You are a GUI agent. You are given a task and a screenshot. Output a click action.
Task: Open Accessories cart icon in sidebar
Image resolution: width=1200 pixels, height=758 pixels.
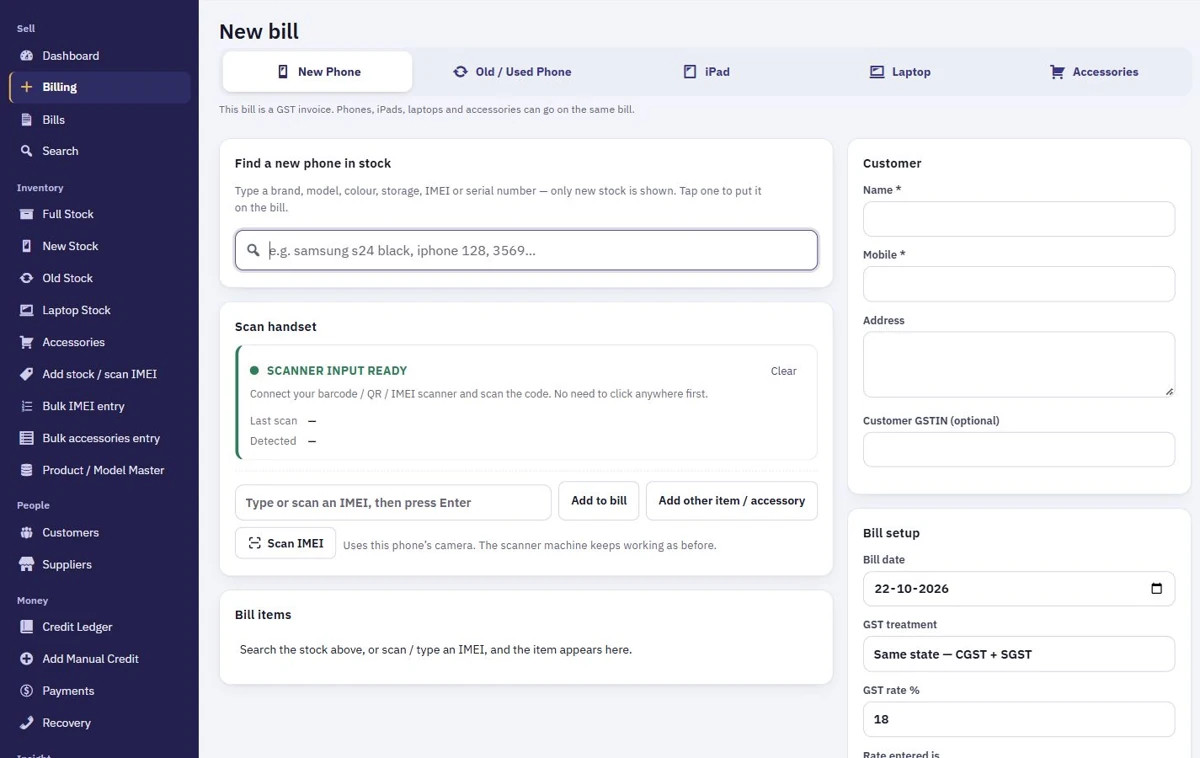(x=26, y=342)
